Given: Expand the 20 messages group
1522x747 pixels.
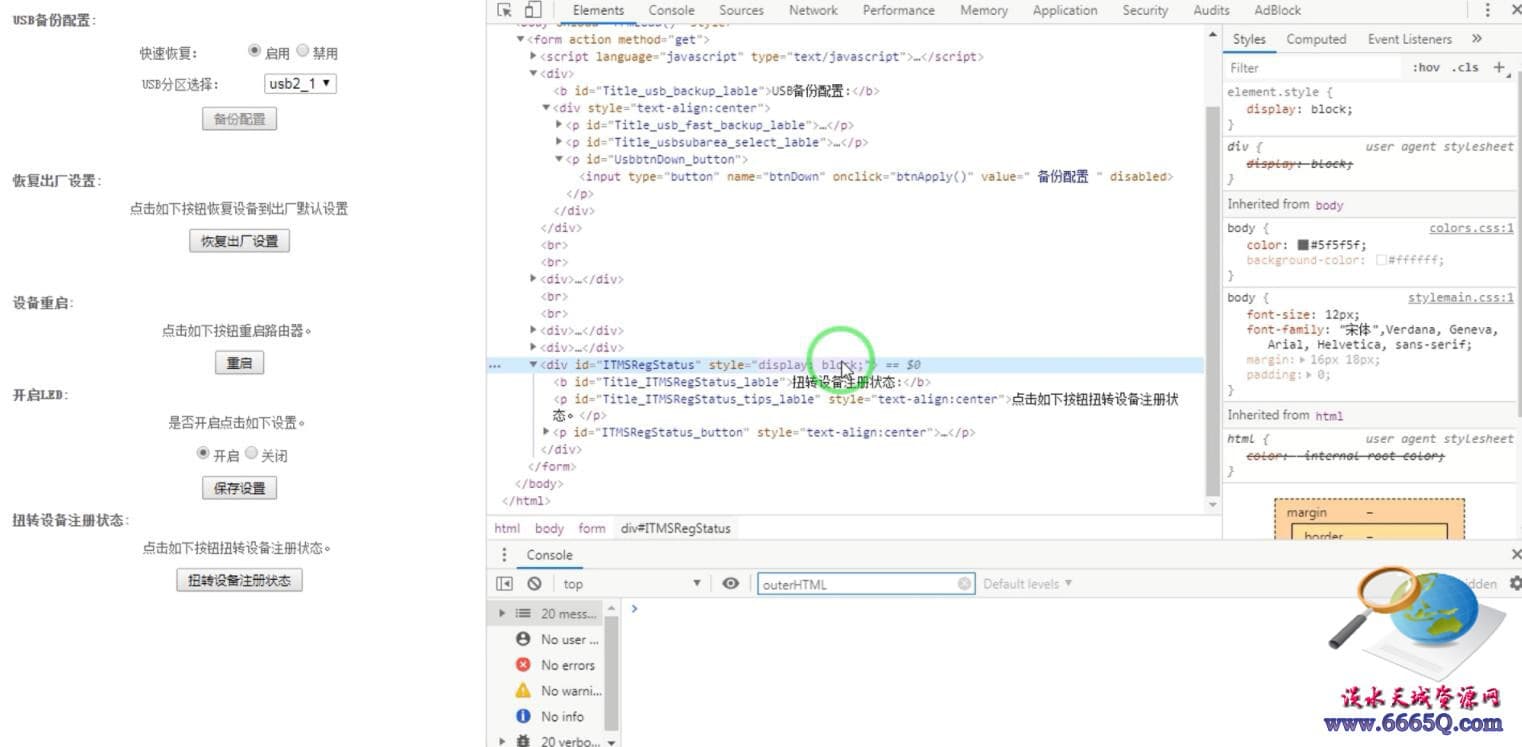Looking at the screenshot, I should 502,613.
